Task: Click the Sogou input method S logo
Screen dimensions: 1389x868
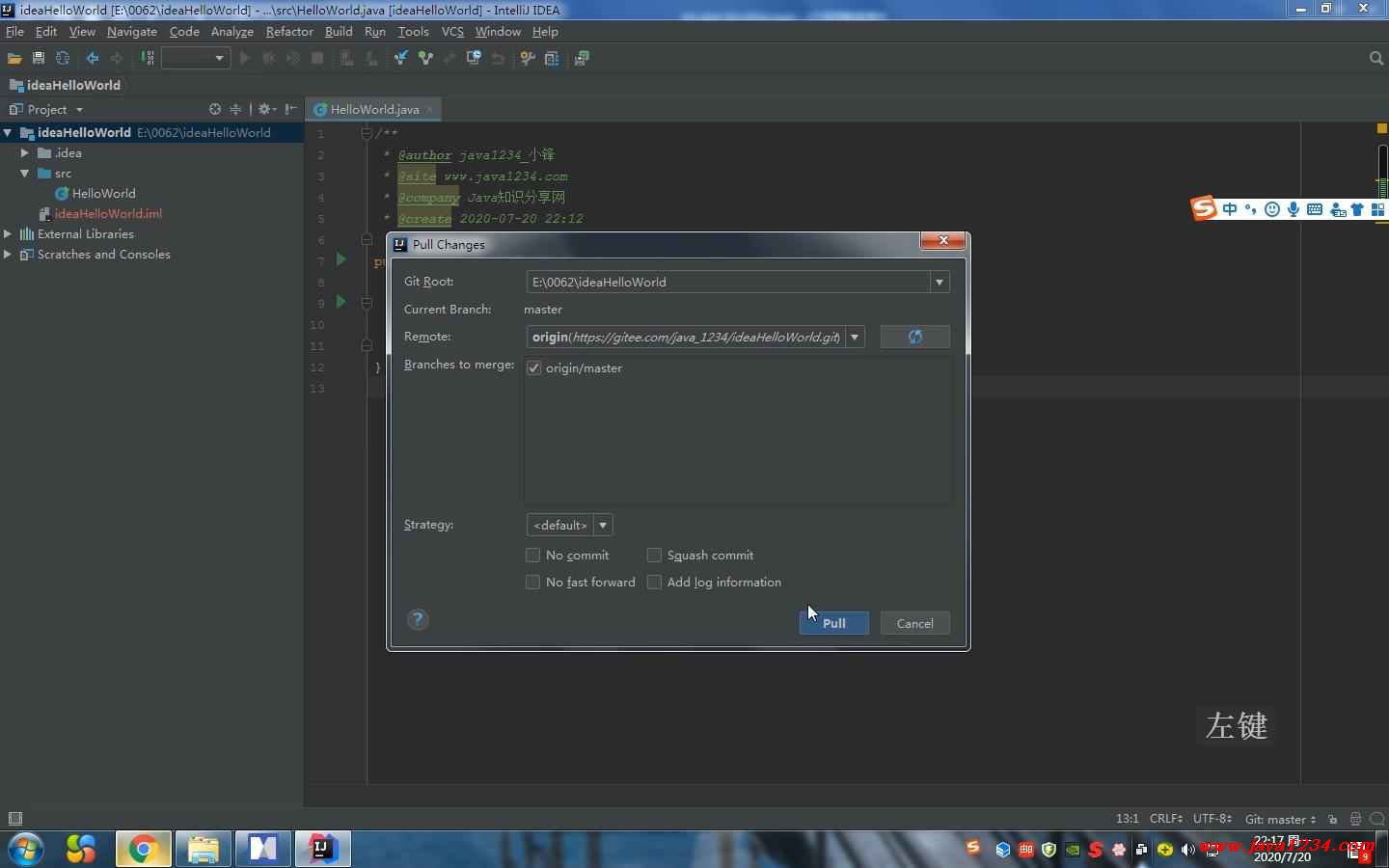Action: click(1204, 208)
